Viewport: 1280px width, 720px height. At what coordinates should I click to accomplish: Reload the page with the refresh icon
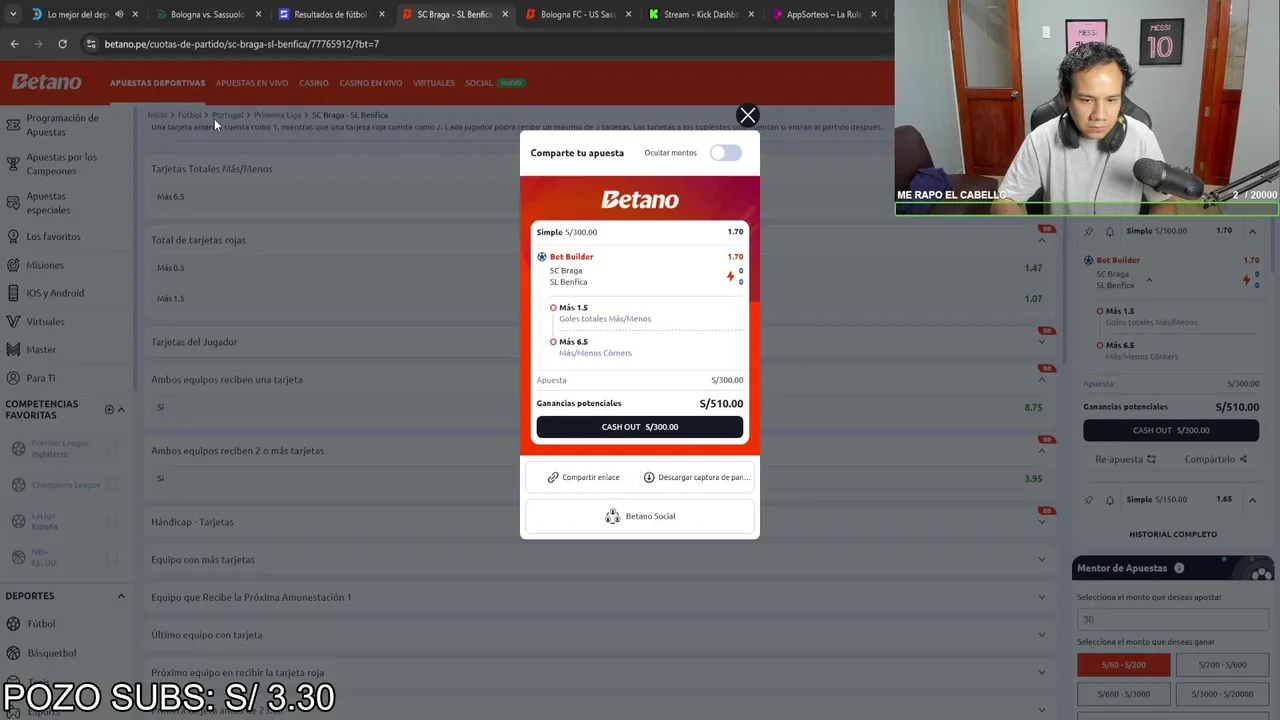[x=62, y=44]
